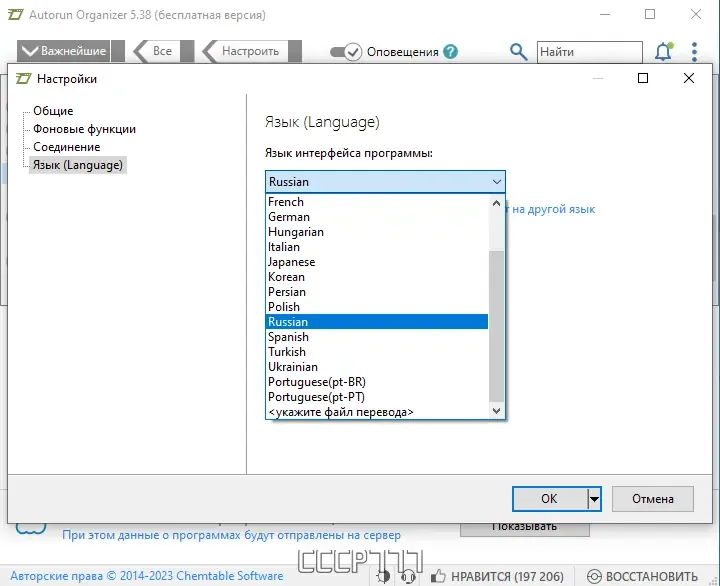The image size is (720, 586).
Task: Open the Russian language combo box
Action: (385, 182)
